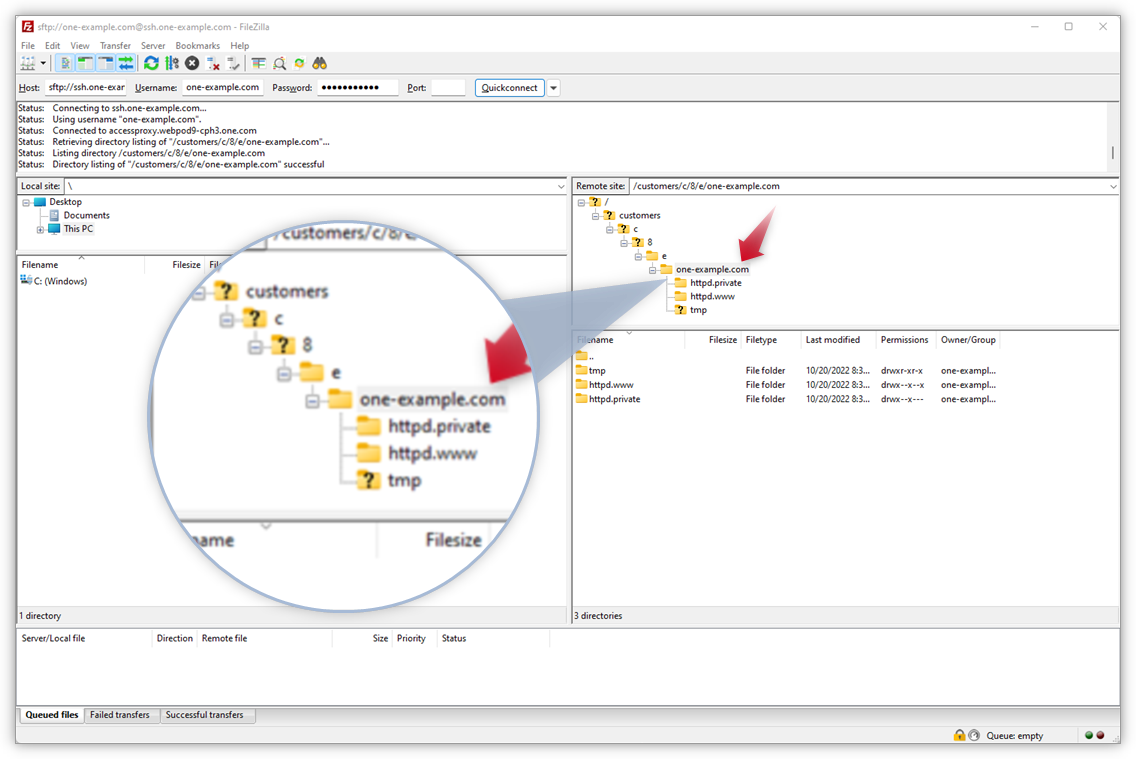Screen dimensions: 1136x759
Task: Toggle local directory tree display
Action: point(85,63)
